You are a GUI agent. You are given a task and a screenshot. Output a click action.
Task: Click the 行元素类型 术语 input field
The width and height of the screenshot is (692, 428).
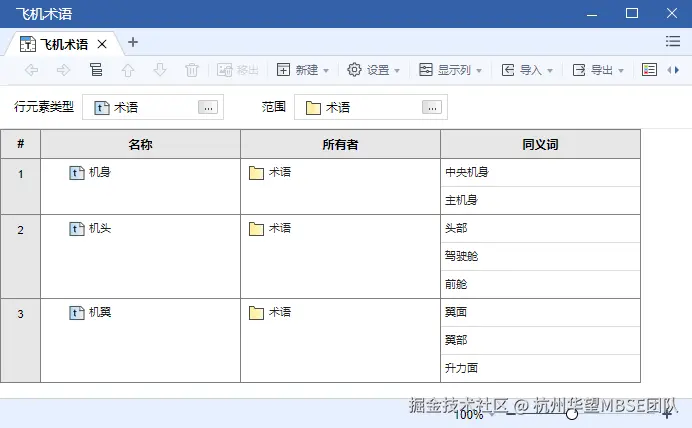pyautogui.click(x=153, y=107)
